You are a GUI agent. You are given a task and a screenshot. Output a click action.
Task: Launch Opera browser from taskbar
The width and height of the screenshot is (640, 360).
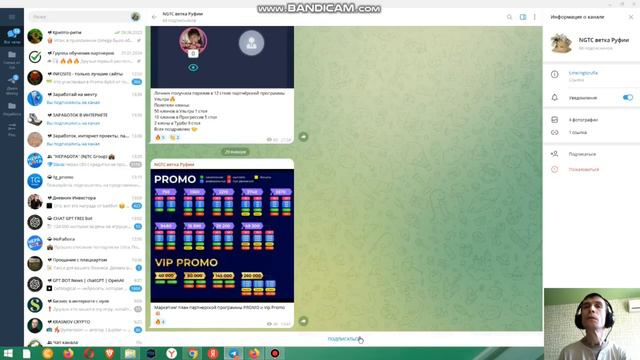click(x=89, y=353)
